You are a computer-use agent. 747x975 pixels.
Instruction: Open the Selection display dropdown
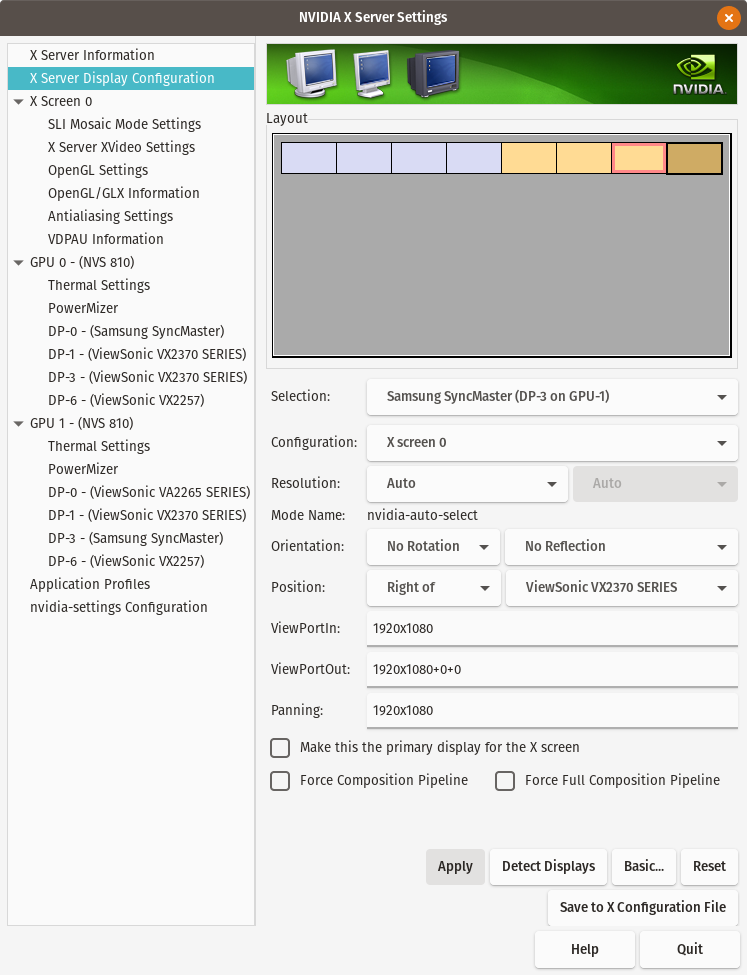pos(552,397)
